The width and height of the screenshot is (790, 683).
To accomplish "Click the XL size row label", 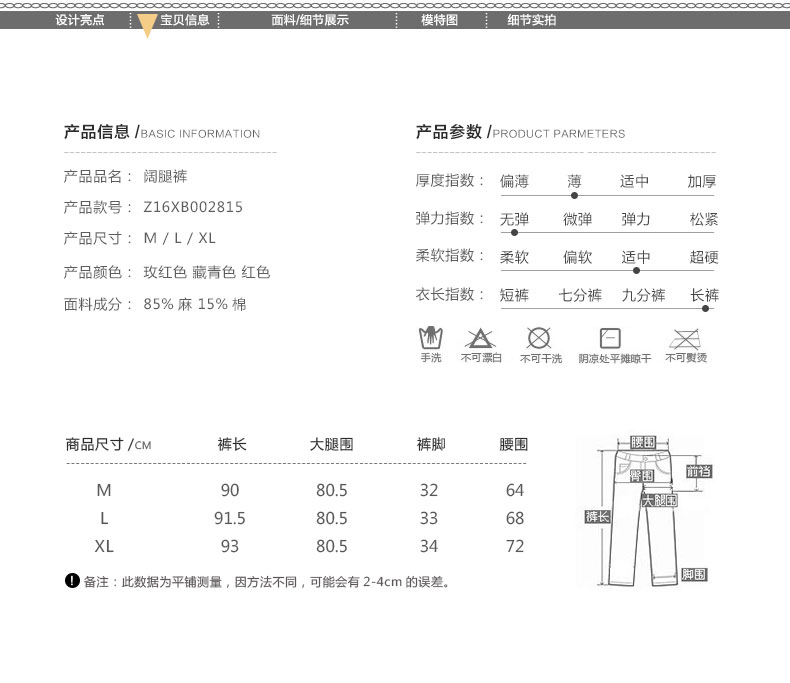I will [104, 546].
